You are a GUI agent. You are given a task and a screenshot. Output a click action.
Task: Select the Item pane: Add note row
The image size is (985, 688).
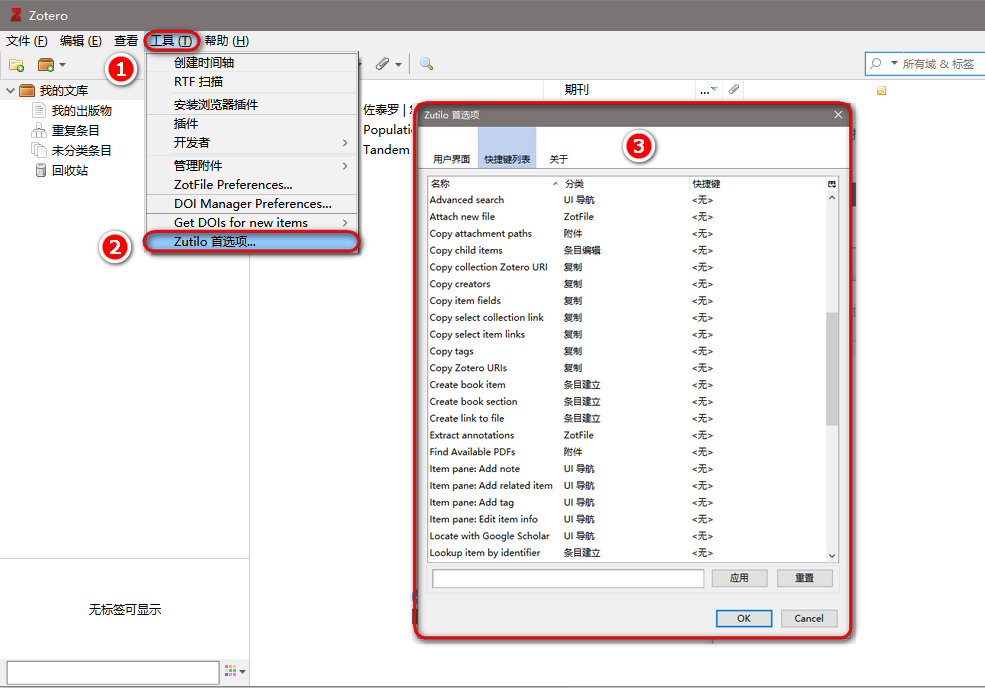(627, 469)
